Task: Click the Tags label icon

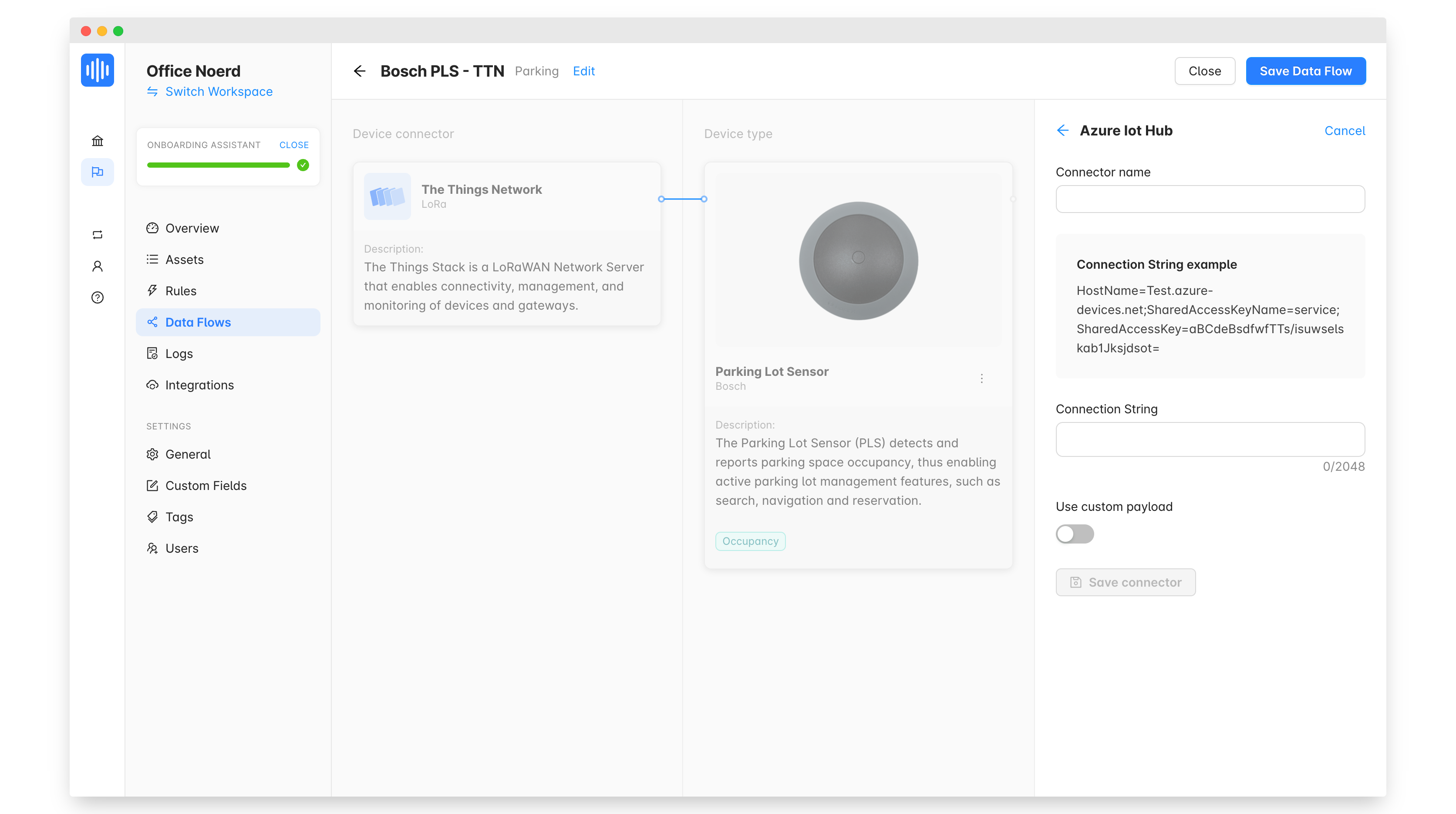Action: [x=152, y=517]
